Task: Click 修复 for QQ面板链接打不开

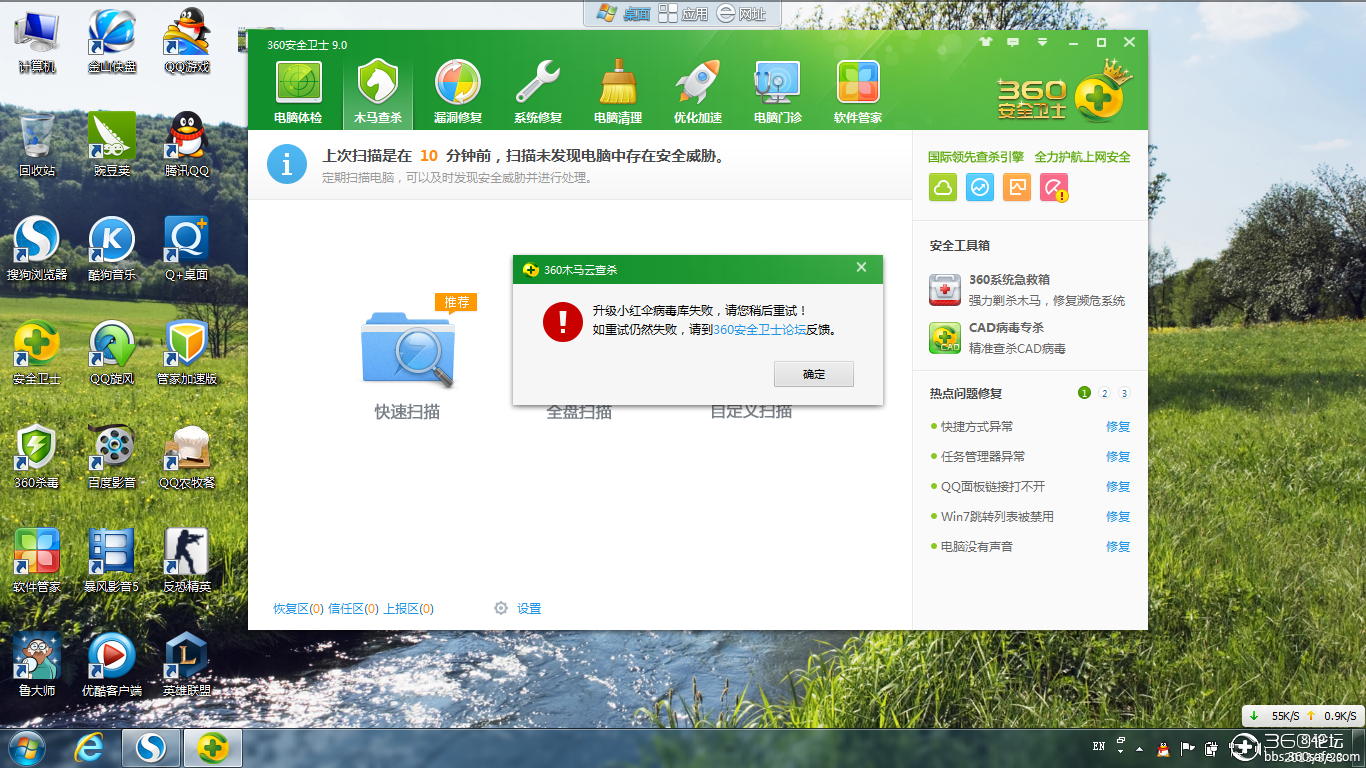Action: coord(1118,487)
